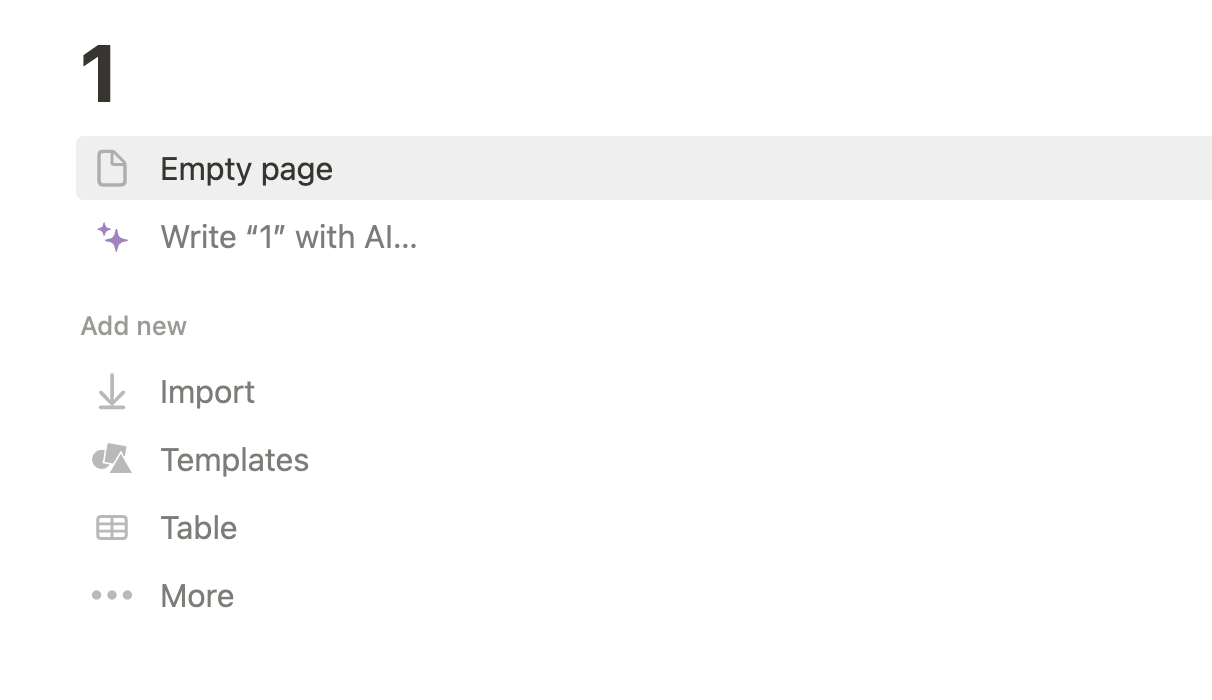
Task: Open the Templates text label
Action: click(x=234, y=460)
